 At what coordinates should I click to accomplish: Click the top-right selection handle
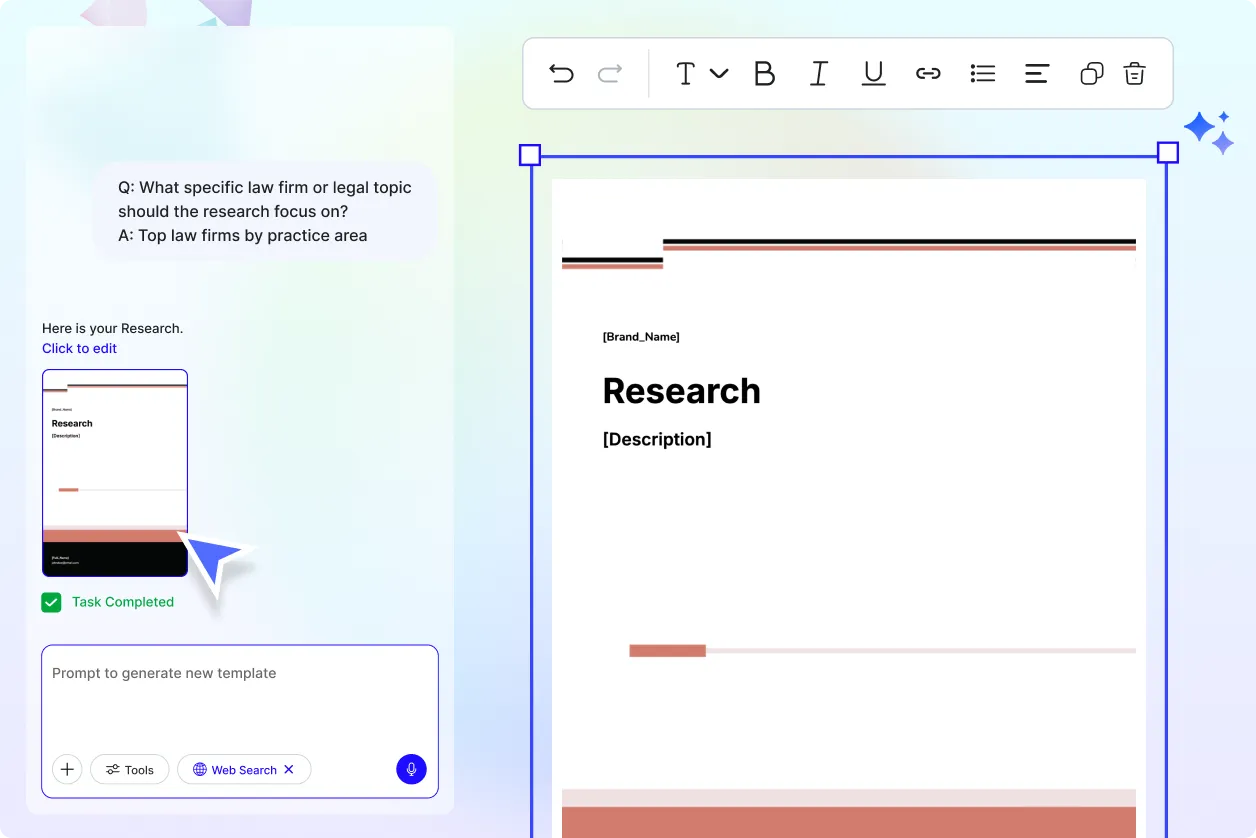(x=1168, y=152)
